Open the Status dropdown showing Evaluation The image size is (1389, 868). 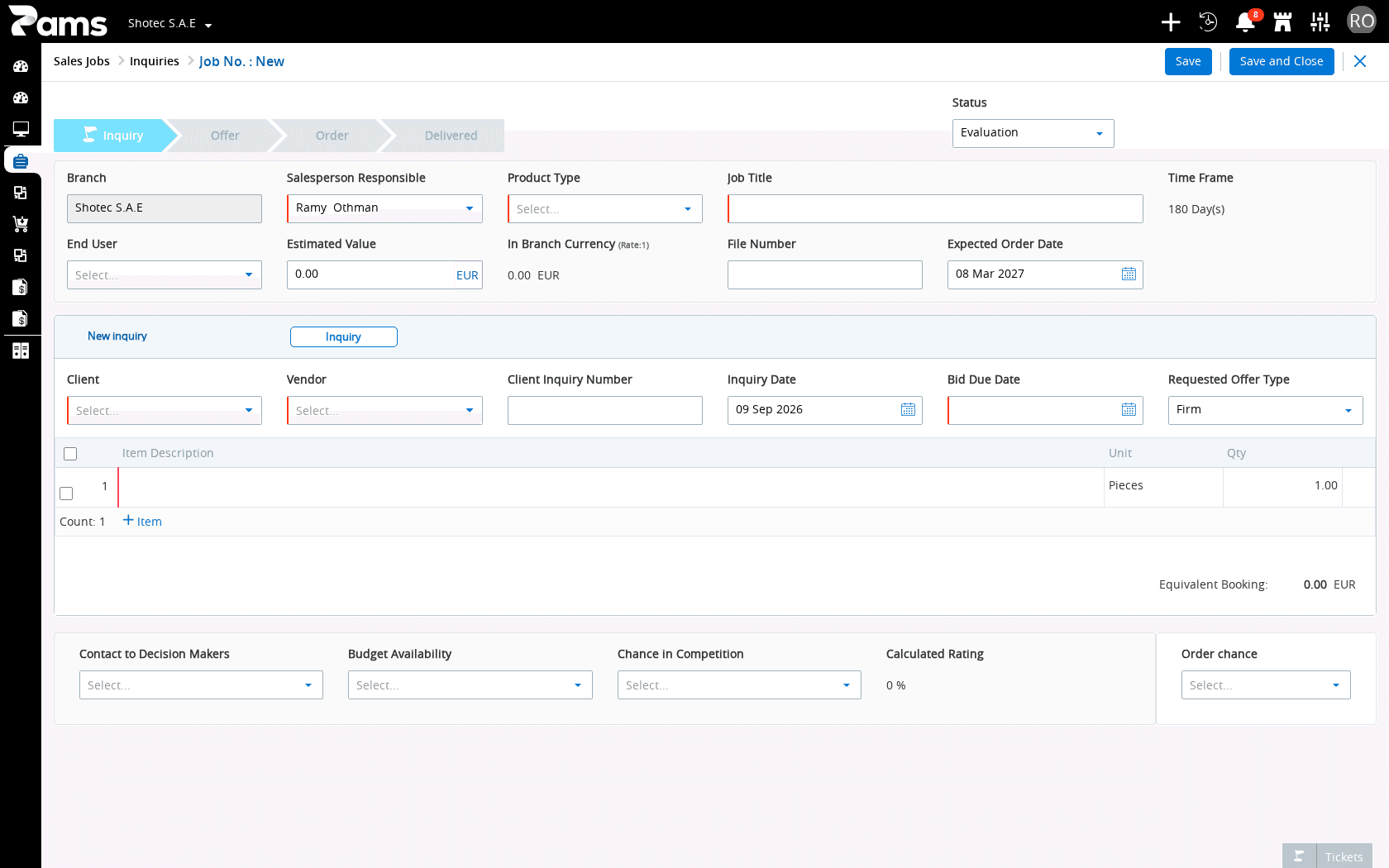pos(1033,133)
